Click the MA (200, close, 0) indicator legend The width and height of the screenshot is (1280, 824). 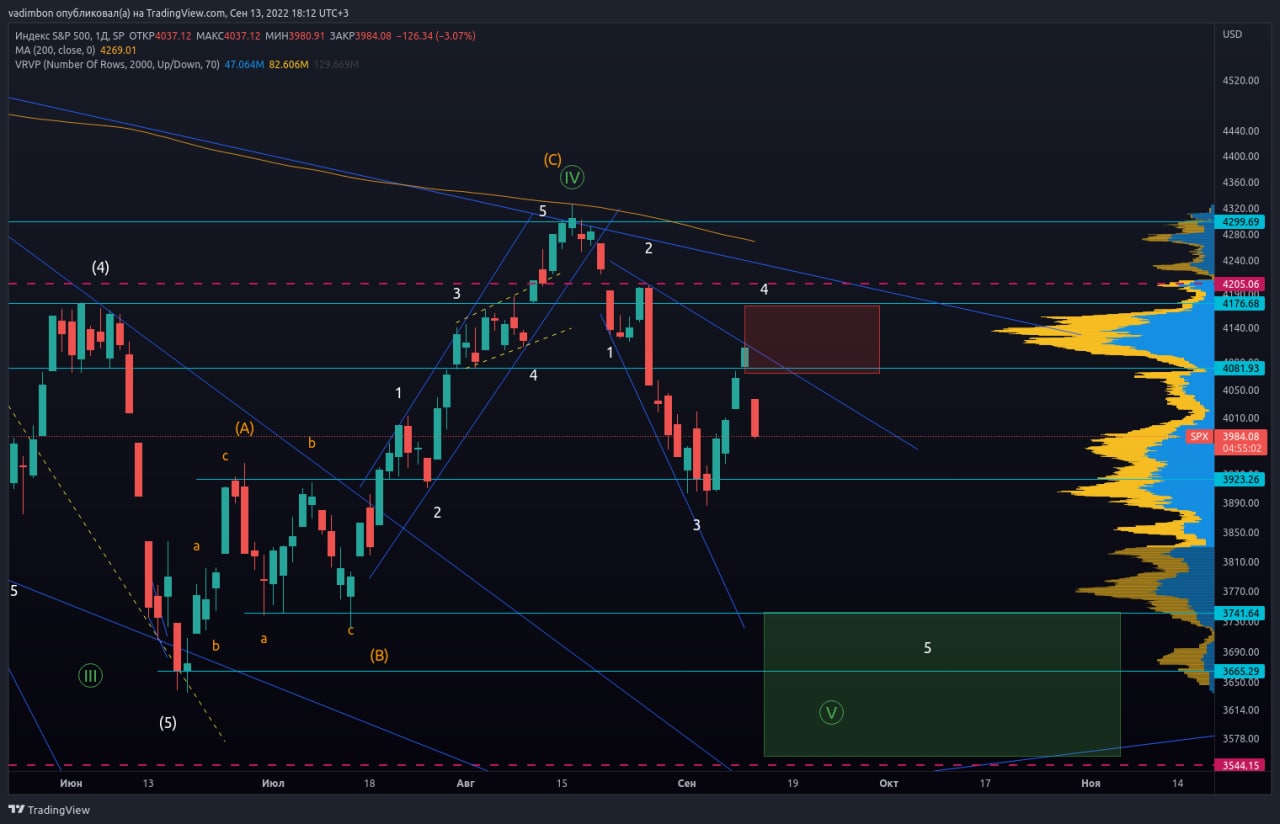click(x=55, y=50)
